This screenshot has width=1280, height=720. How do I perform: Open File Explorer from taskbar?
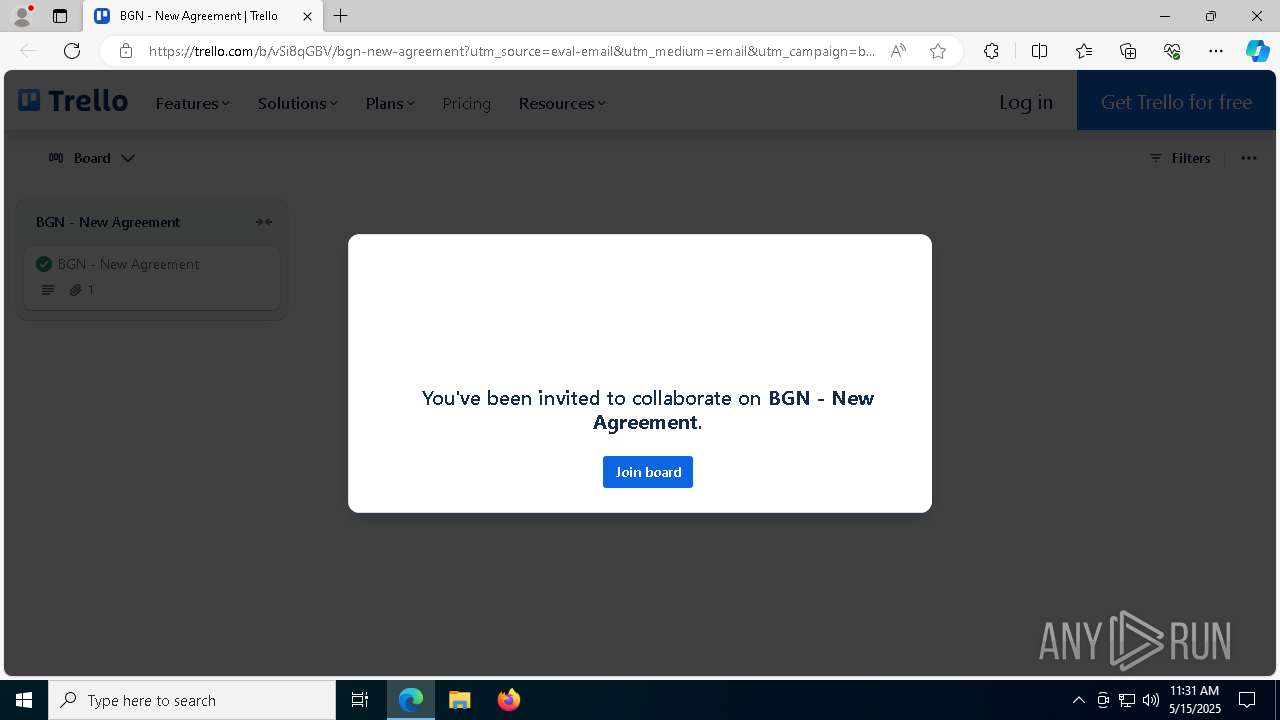coord(459,700)
